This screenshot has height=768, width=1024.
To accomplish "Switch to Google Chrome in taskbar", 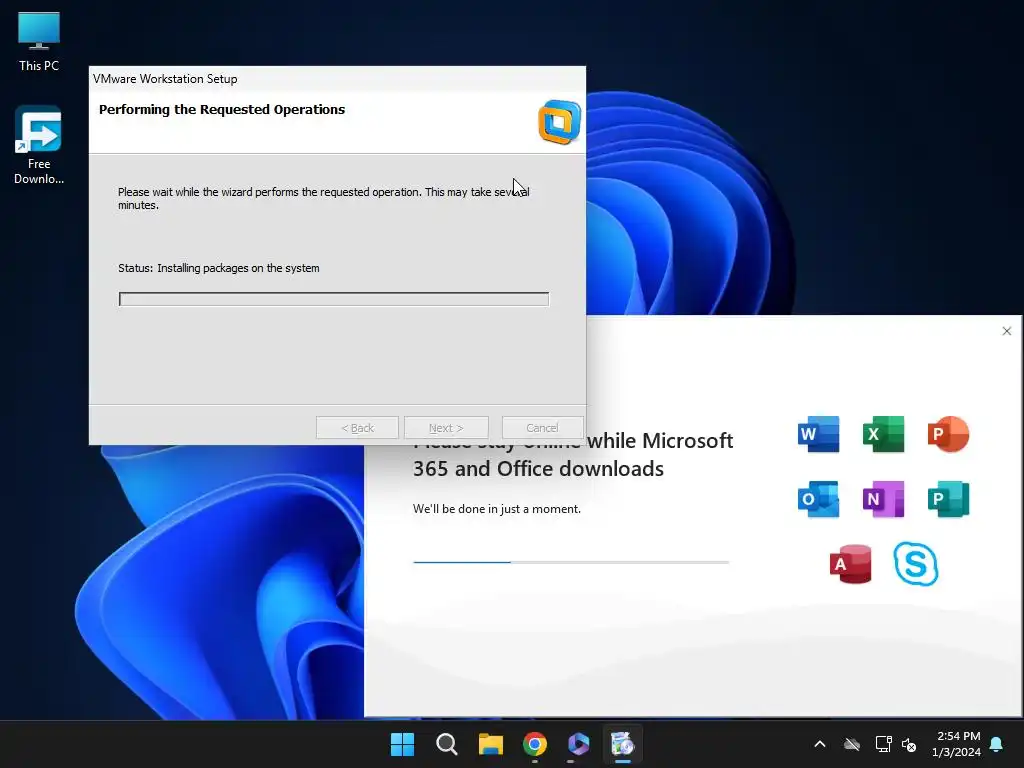I will (x=534, y=744).
